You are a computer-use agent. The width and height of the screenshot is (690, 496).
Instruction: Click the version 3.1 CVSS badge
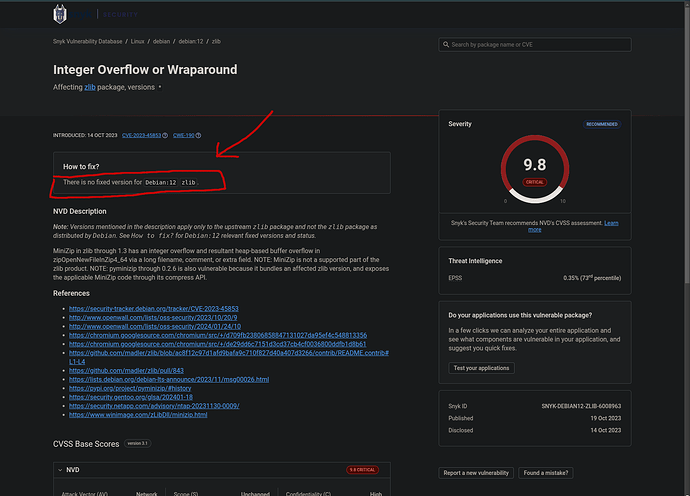[x=138, y=443]
